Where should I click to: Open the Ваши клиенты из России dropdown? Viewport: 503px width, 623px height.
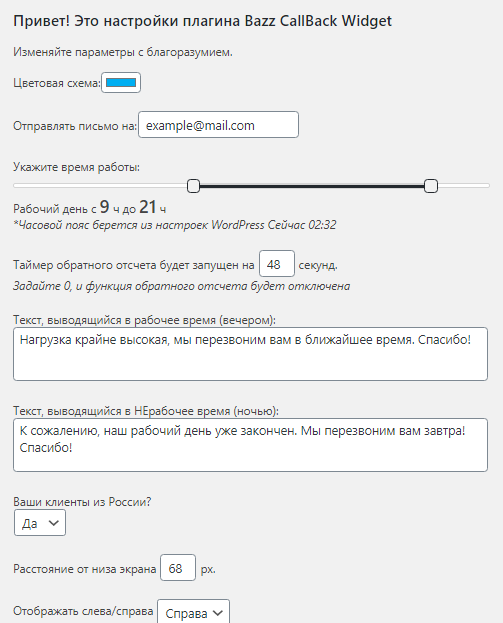tap(40, 523)
